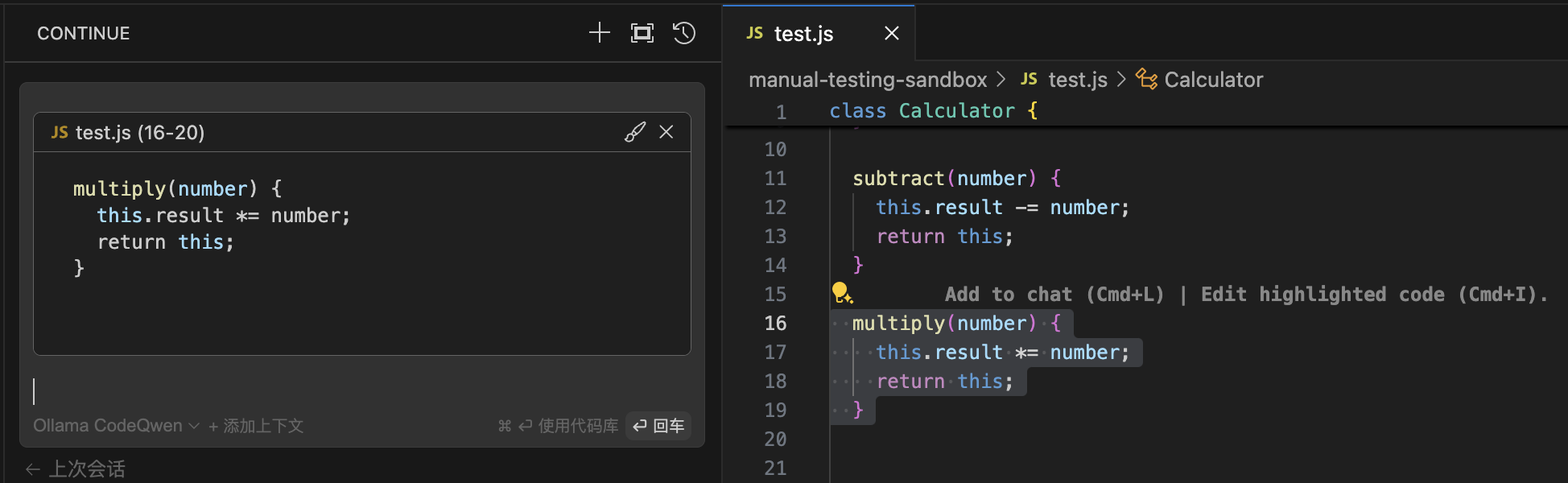Screen dimensions: 1568x483
Task: Expand manual-testing-sandbox breadcrumb folder
Action: click(867, 80)
